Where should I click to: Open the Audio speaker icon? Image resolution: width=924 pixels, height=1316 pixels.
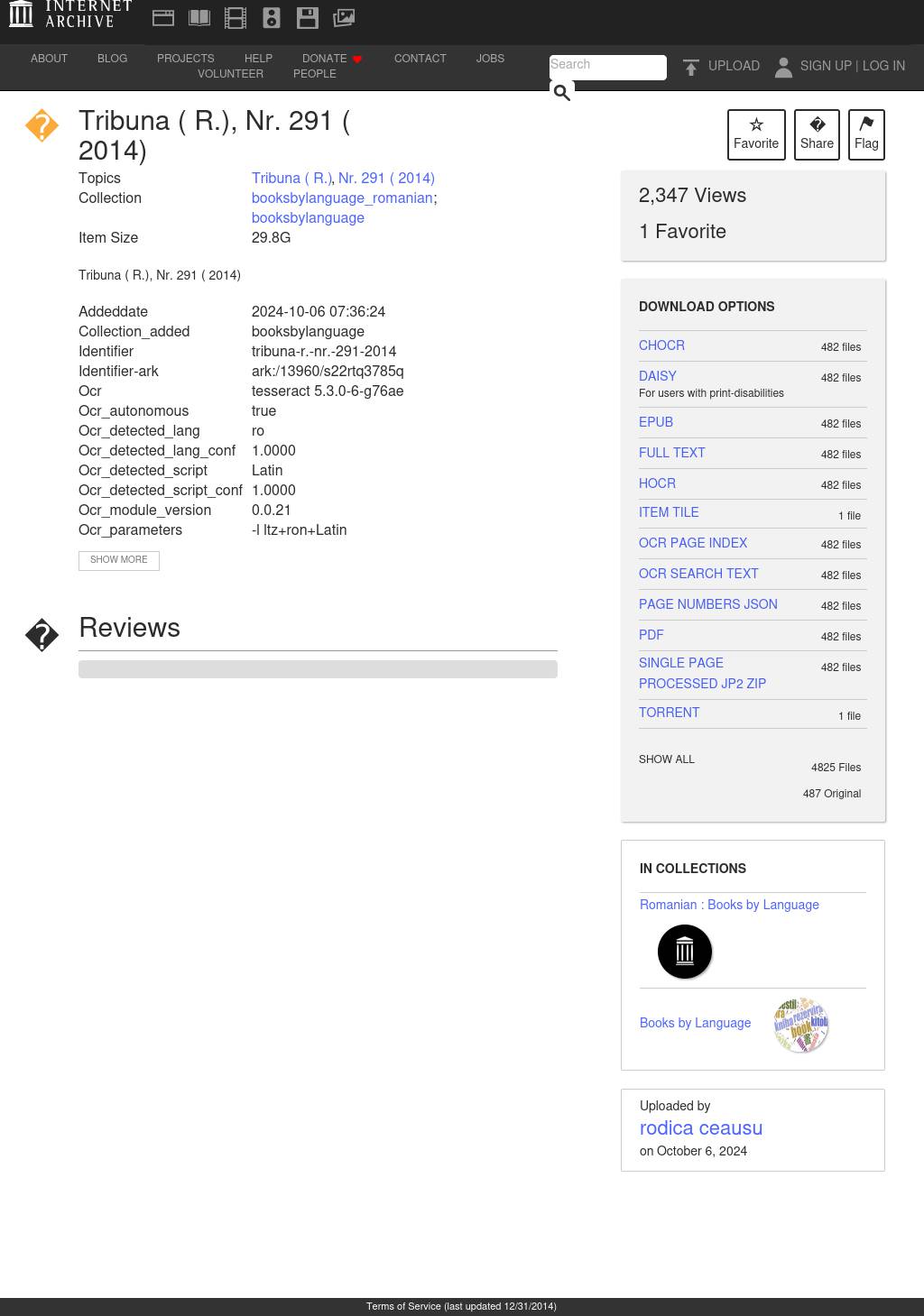272,18
